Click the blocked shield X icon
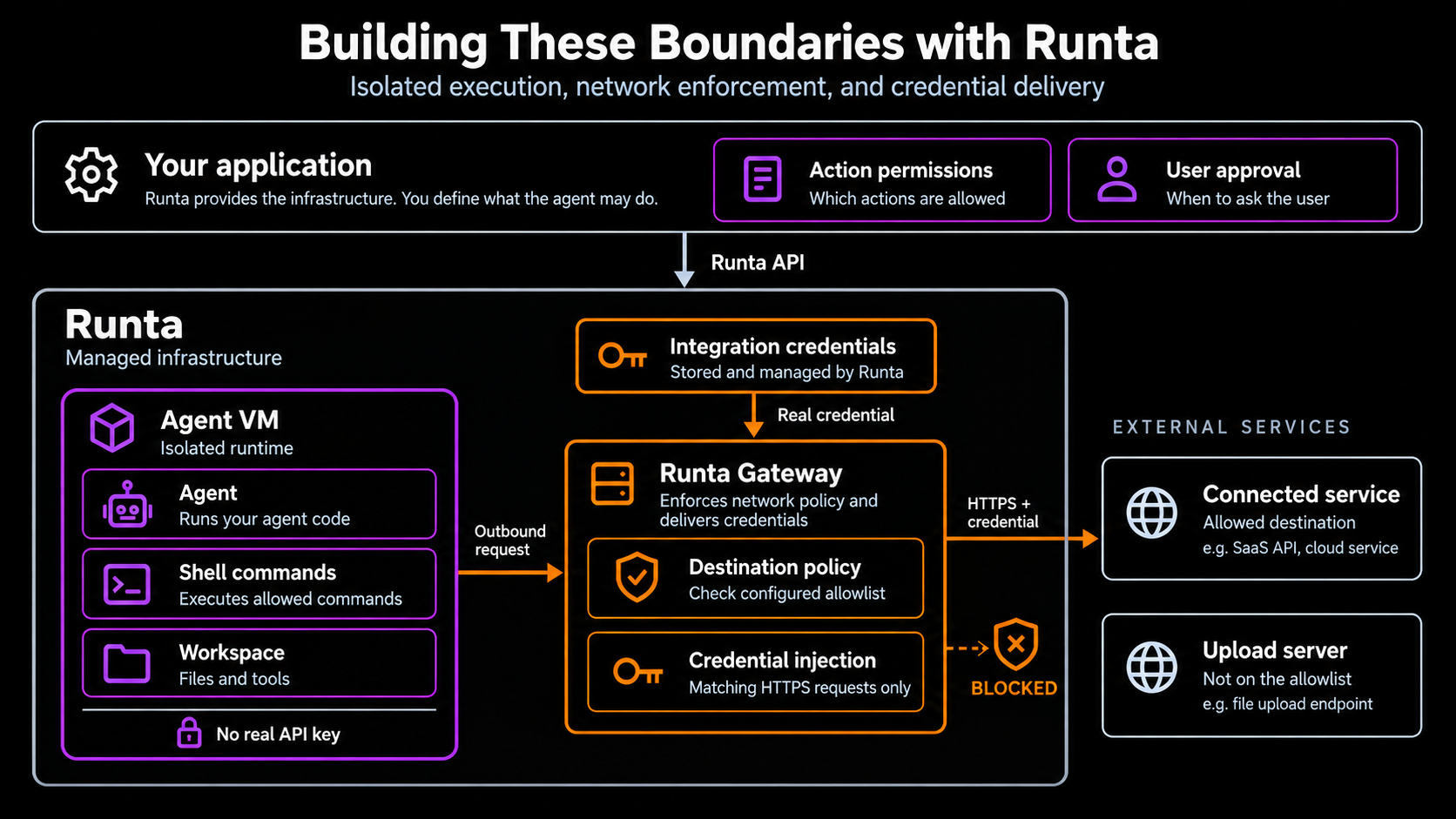This screenshot has width=1456, height=819. point(1015,645)
